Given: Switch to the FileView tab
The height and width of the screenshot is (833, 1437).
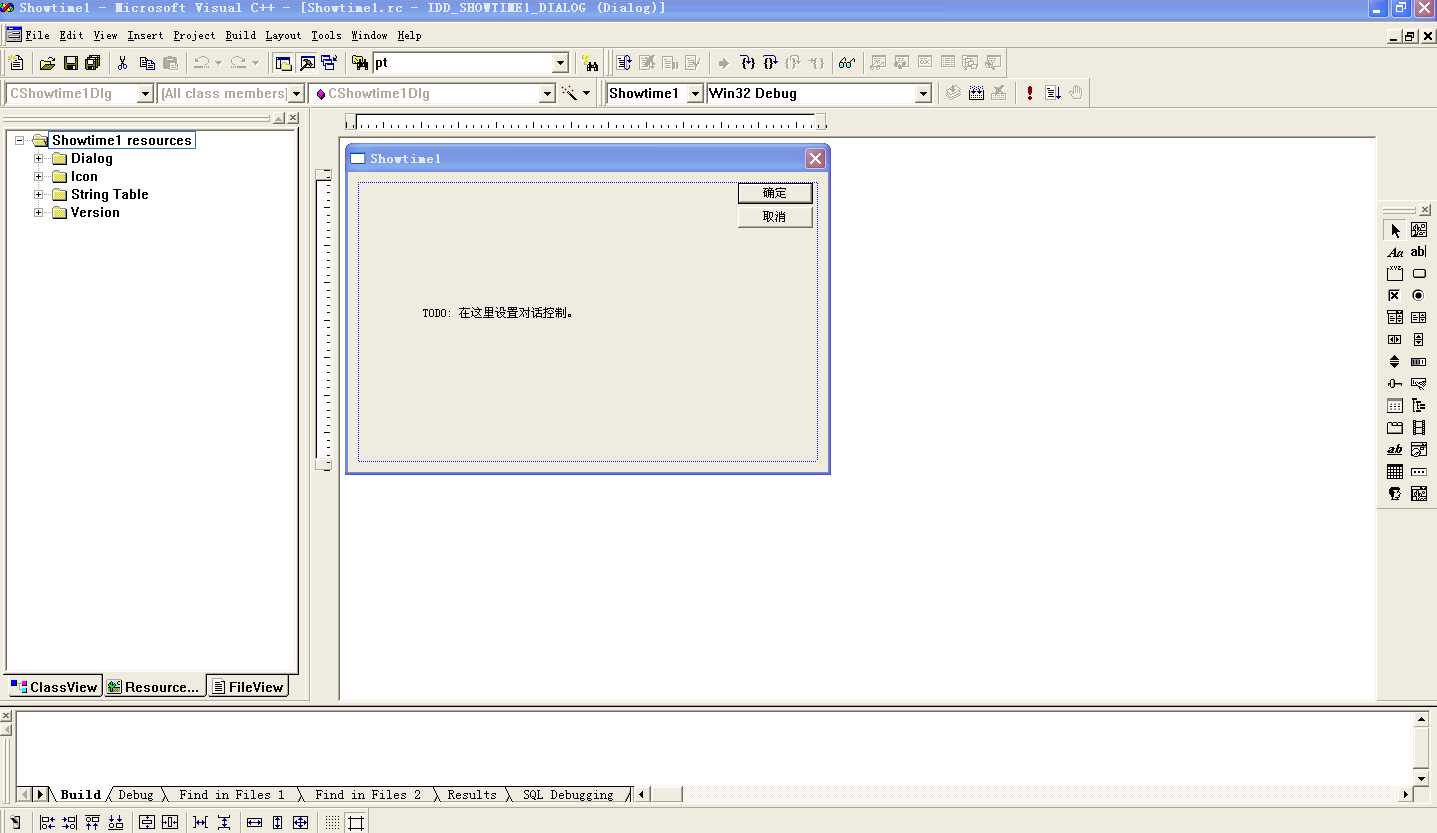Looking at the screenshot, I should (247, 687).
